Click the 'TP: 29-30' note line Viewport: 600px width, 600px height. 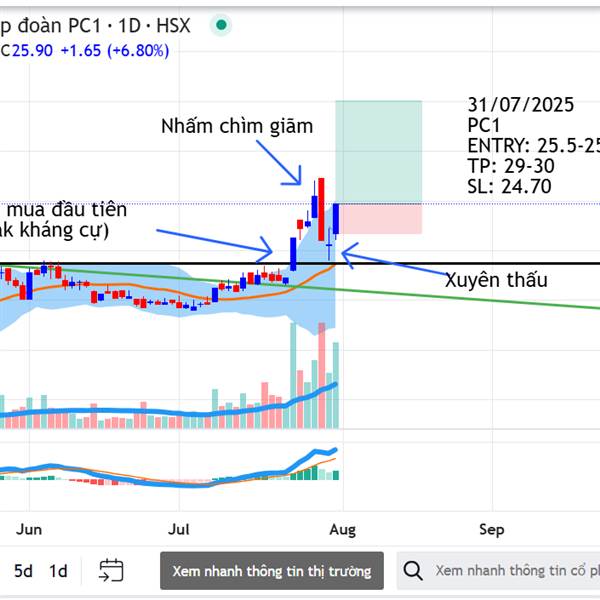pos(511,166)
